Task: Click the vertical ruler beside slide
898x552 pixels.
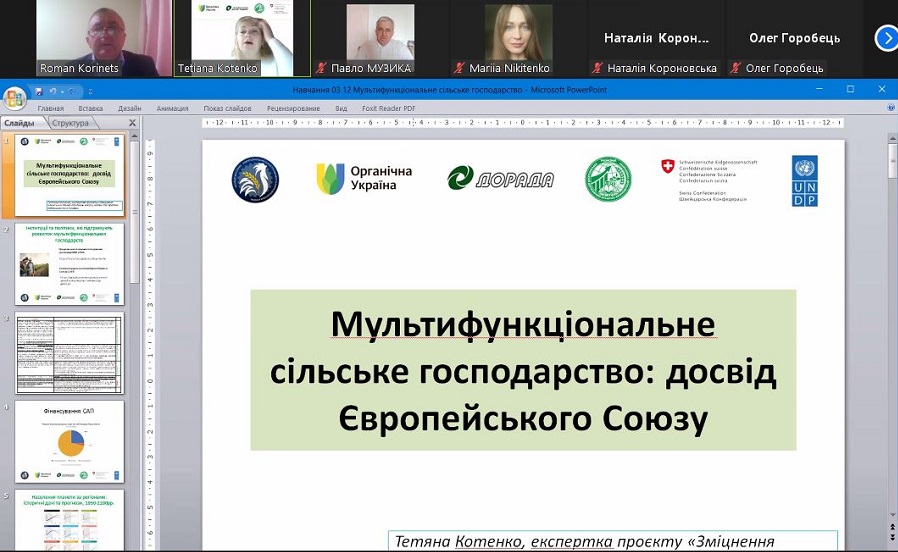Action: click(150, 345)
